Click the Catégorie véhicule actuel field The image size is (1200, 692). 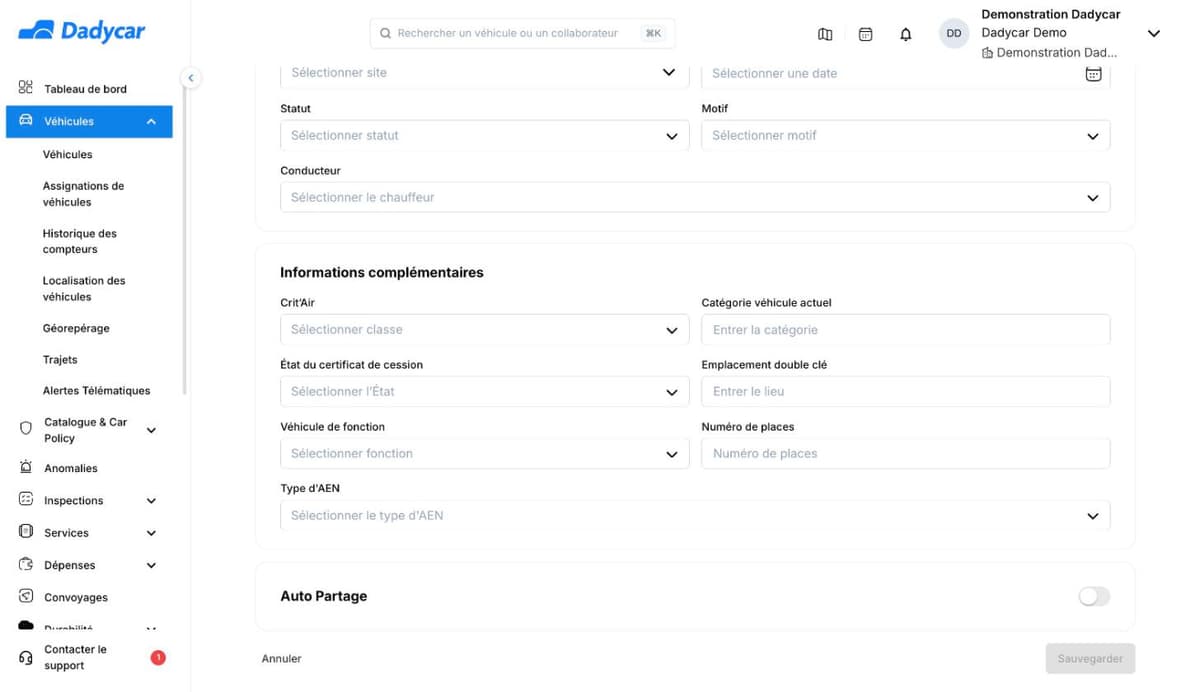coord(906,330)
